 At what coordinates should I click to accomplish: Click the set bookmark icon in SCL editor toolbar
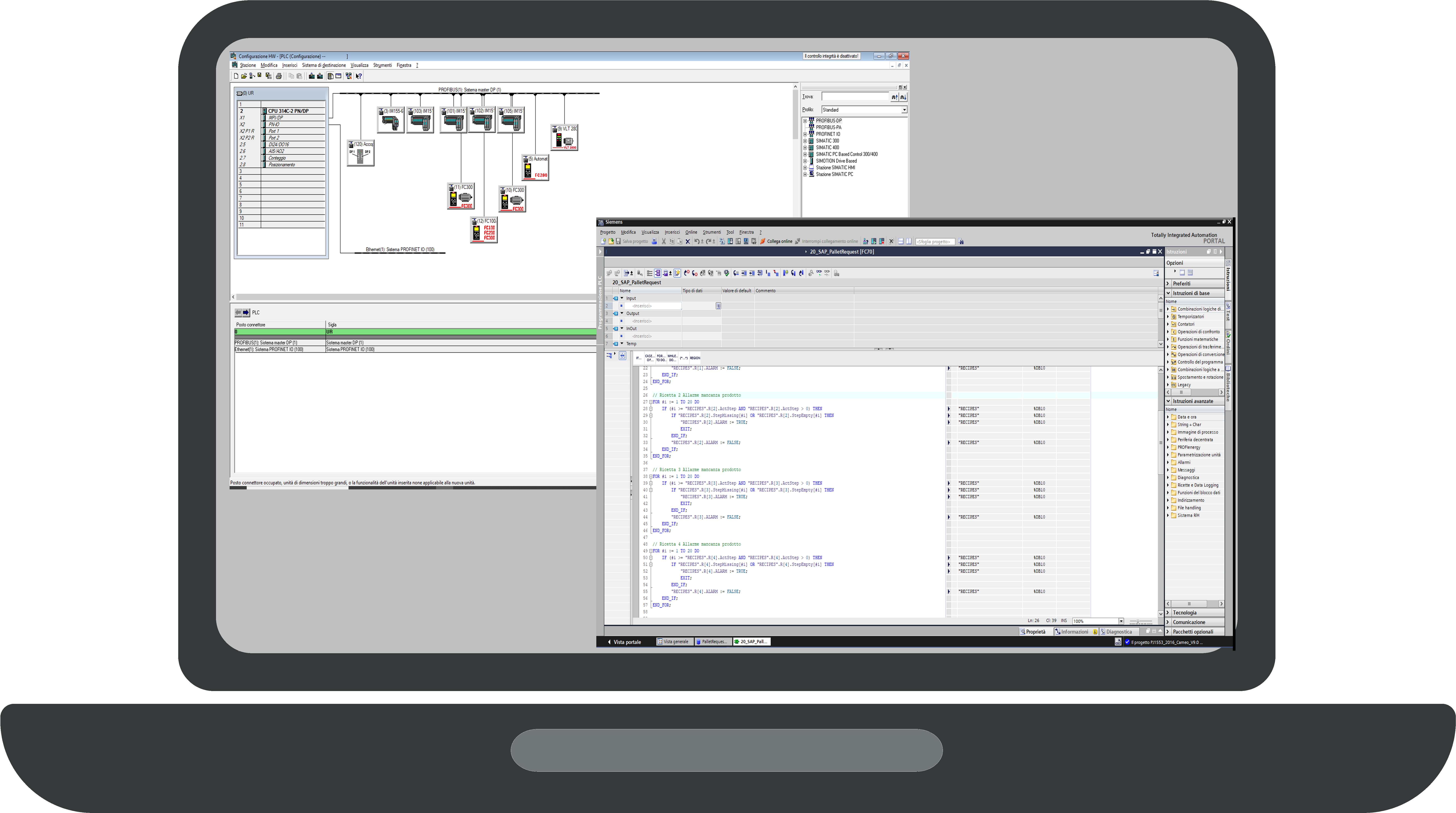click(786, 273)
